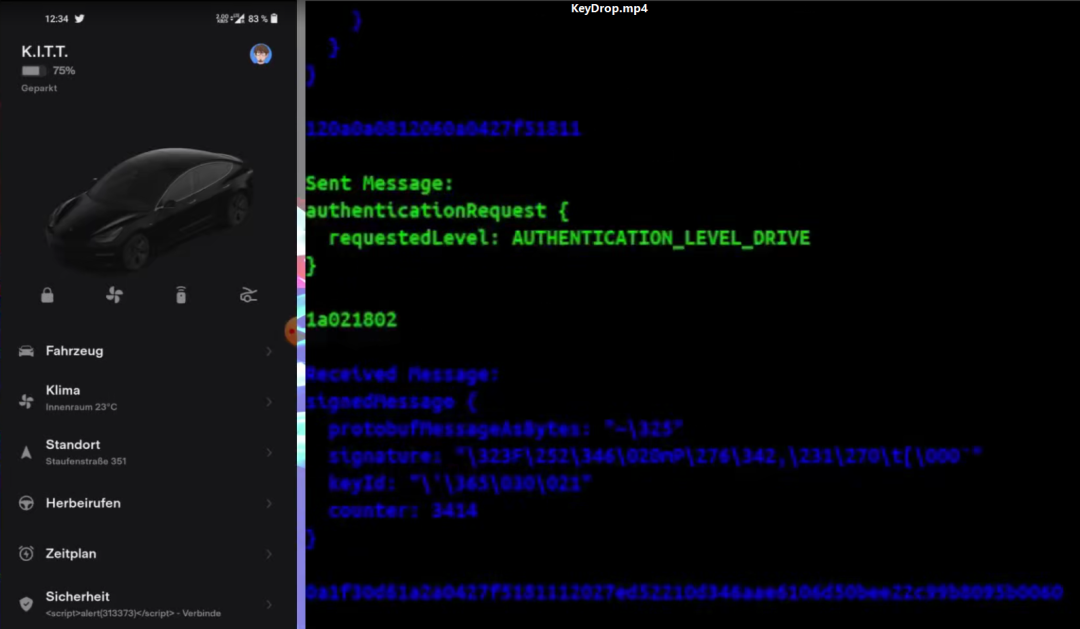Open the profile avatar
The width and height of the screenshot is (1080, 629).
click(x=260, y=54)
